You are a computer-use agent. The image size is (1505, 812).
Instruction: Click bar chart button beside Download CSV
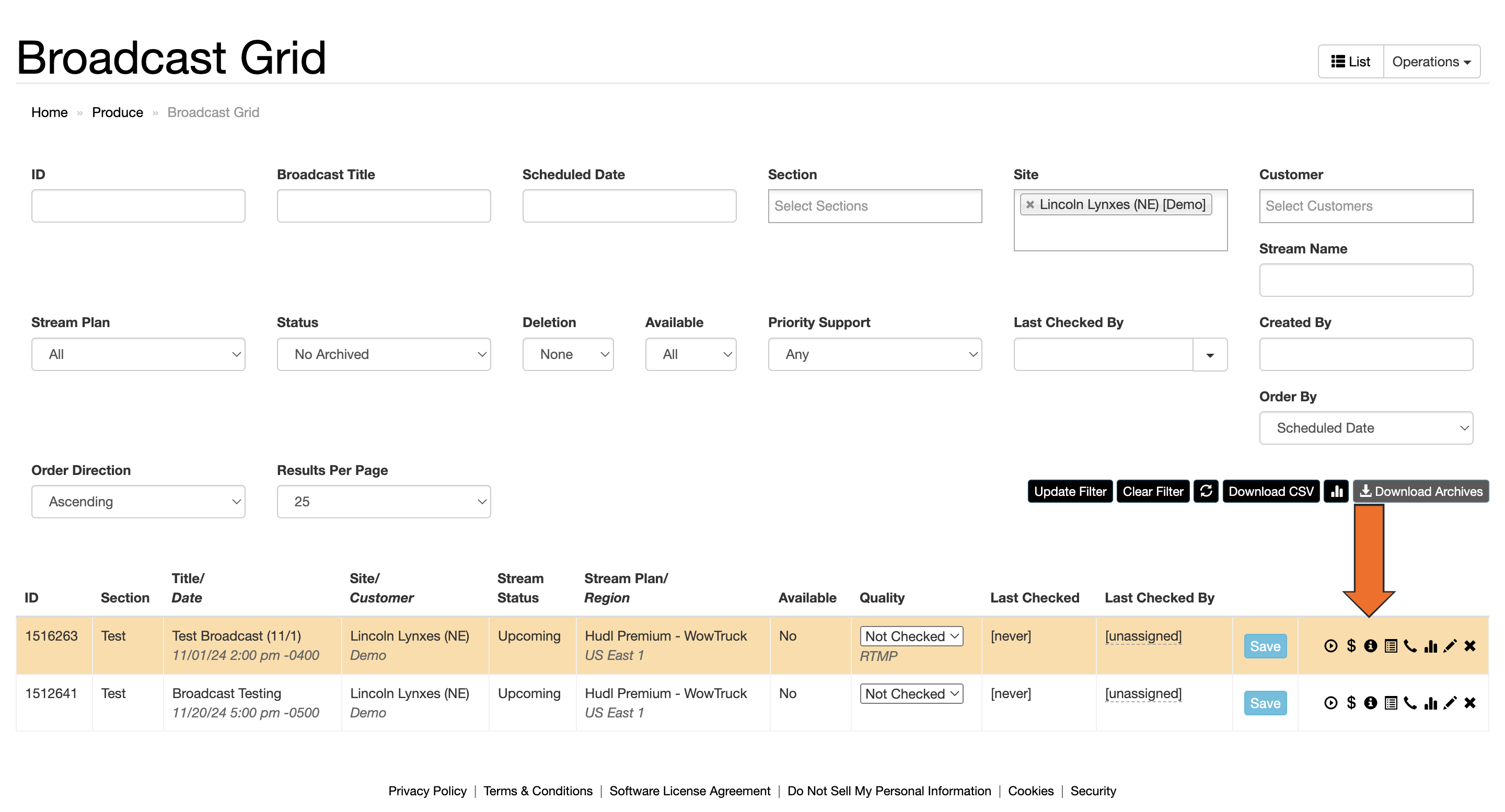(x=1336, y=491)
